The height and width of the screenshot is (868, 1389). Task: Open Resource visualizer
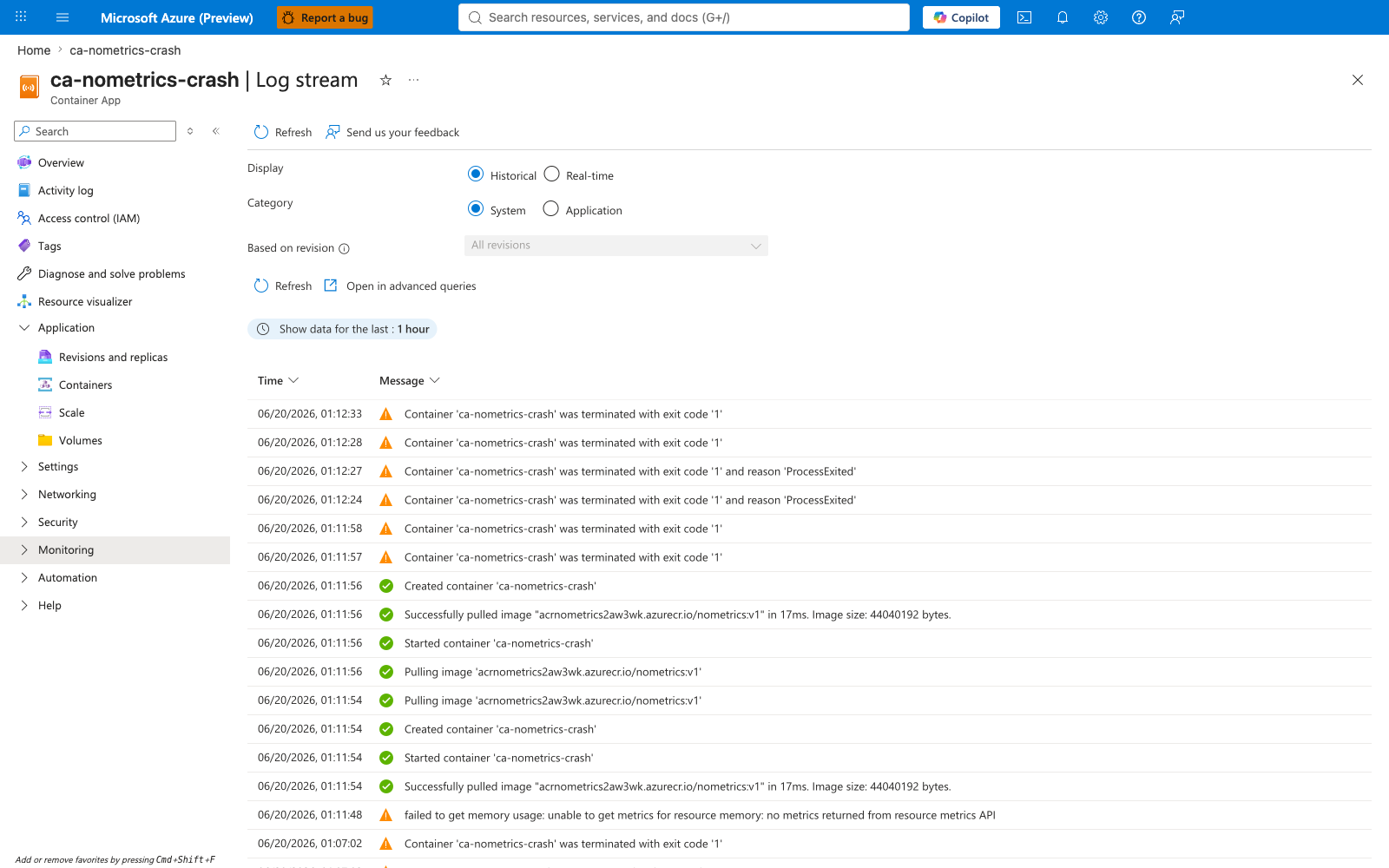pyautogui.click(x=85, y=301)
